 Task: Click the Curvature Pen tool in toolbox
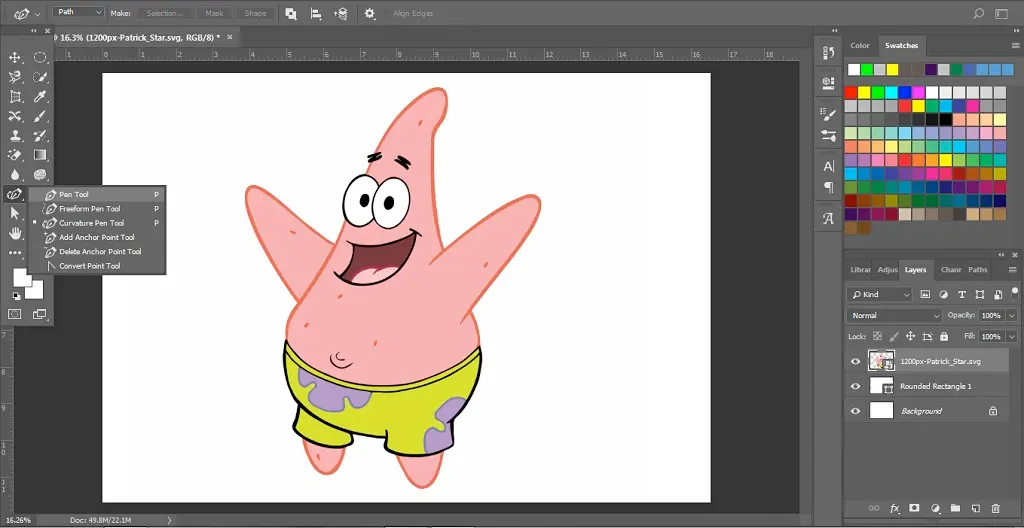(x=14, y=194)
